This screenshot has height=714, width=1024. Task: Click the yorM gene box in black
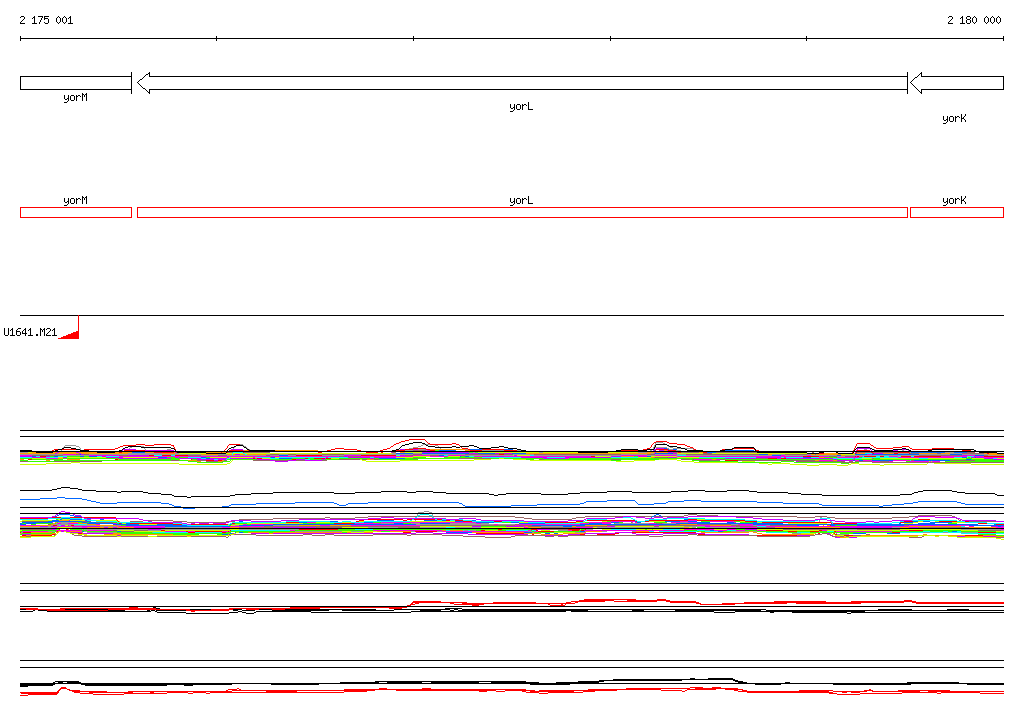click(76, 83)
